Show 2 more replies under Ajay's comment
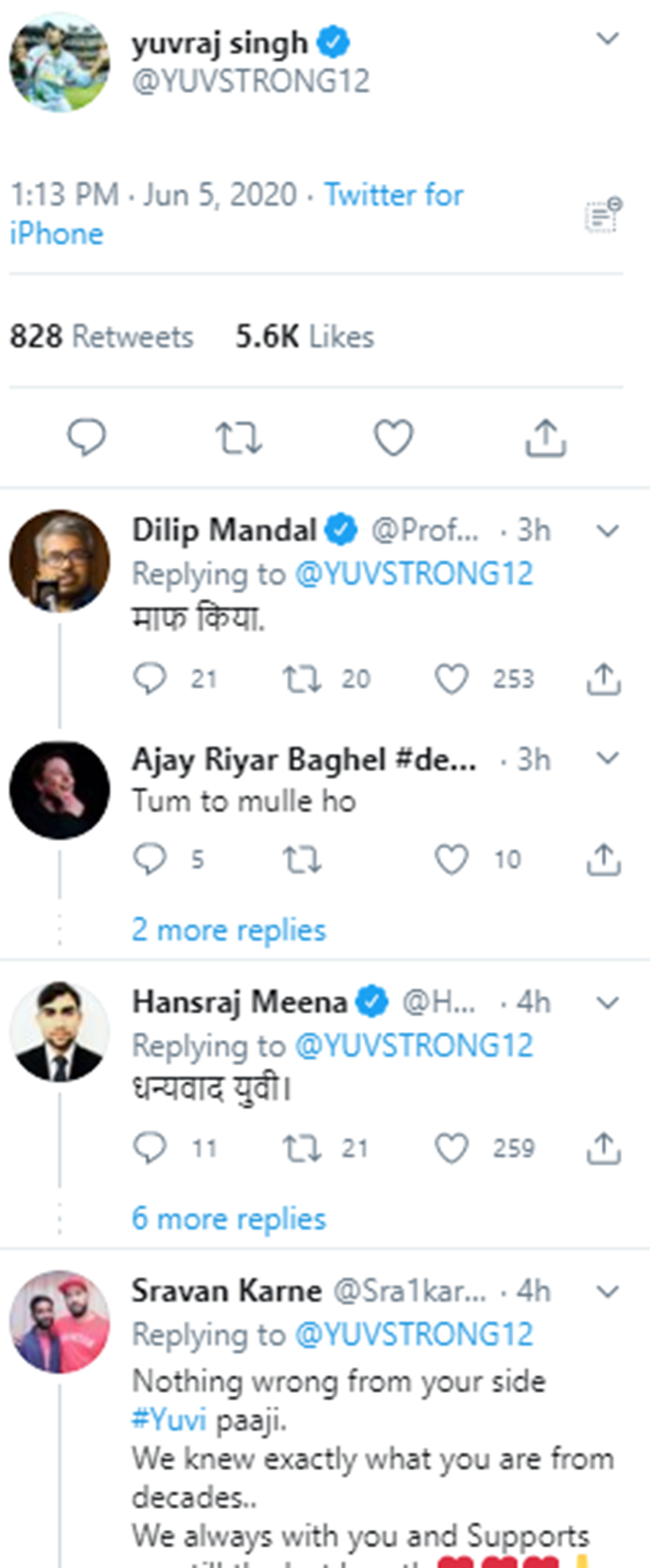650x1568 pixels. [229, 930]
